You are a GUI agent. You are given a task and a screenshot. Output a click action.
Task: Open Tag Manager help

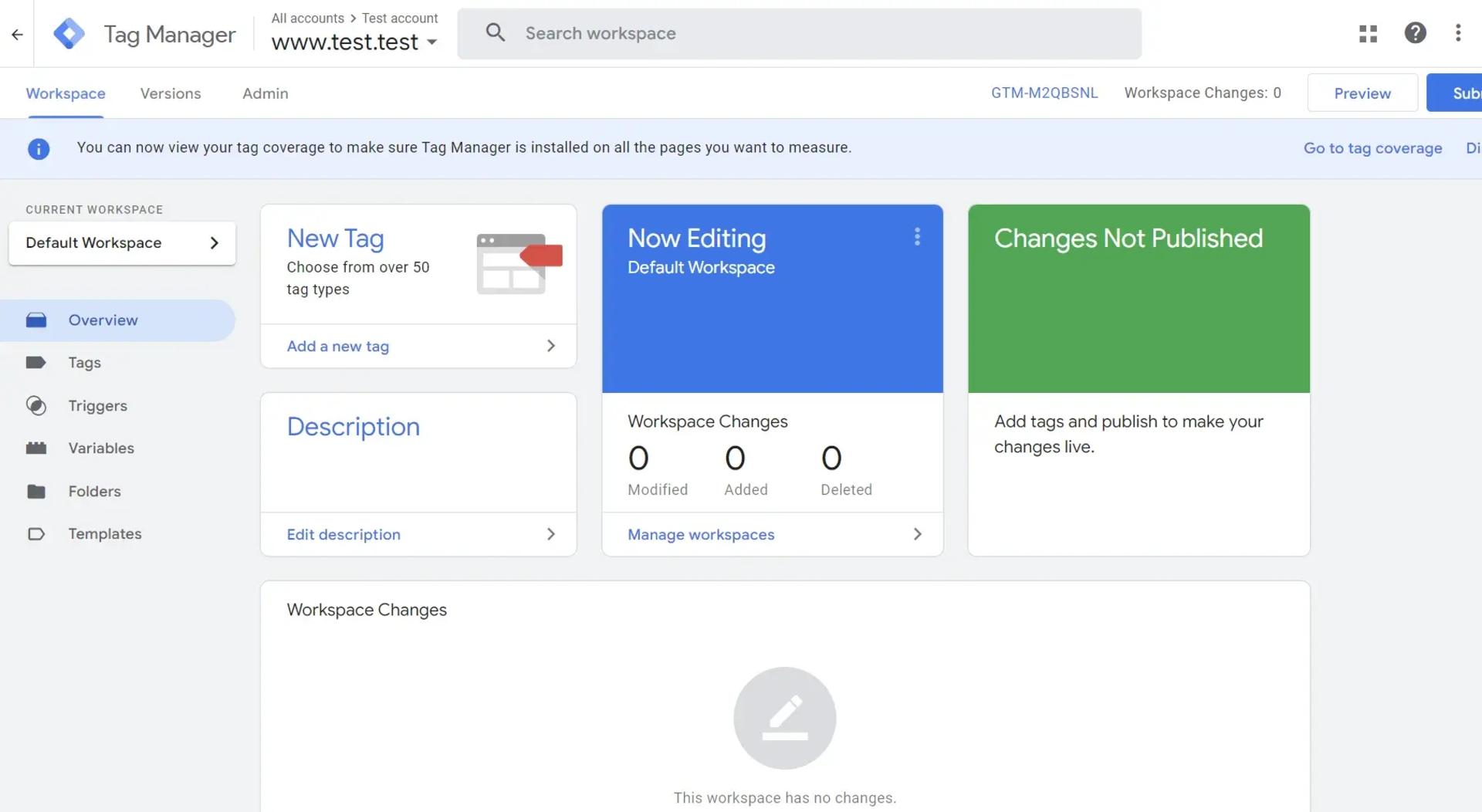click(1416, 33)
